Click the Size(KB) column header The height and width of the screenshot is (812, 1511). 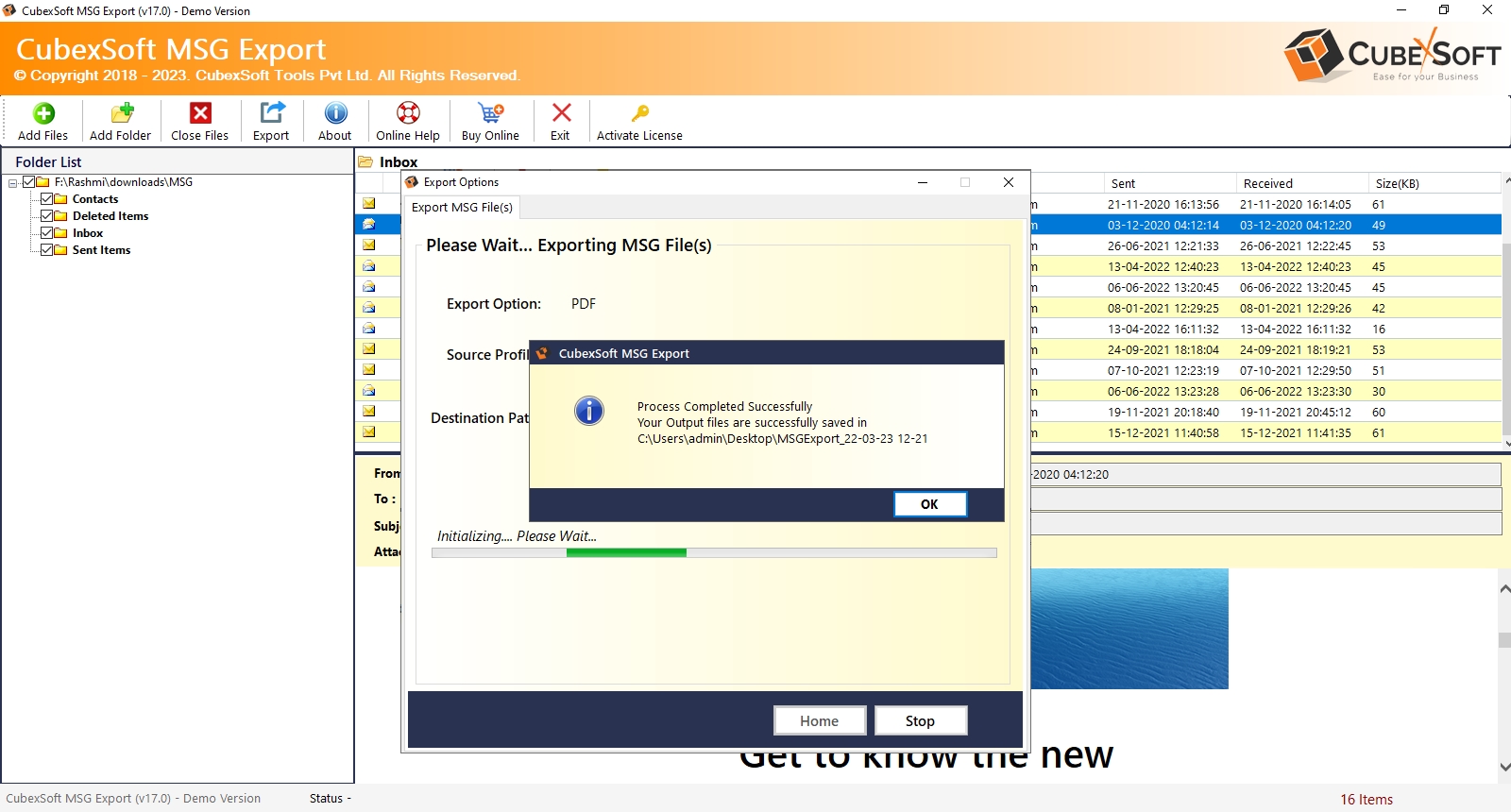tap(1434, 183)
